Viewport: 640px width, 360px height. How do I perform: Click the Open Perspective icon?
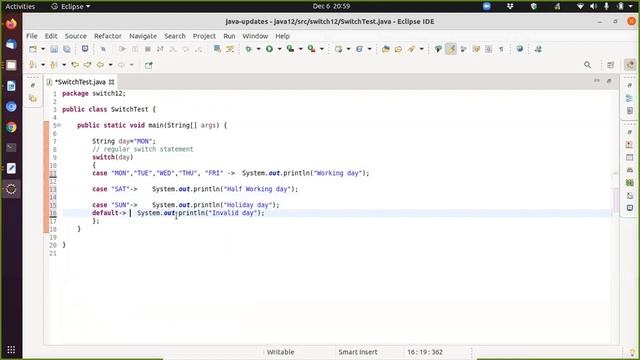611,65
